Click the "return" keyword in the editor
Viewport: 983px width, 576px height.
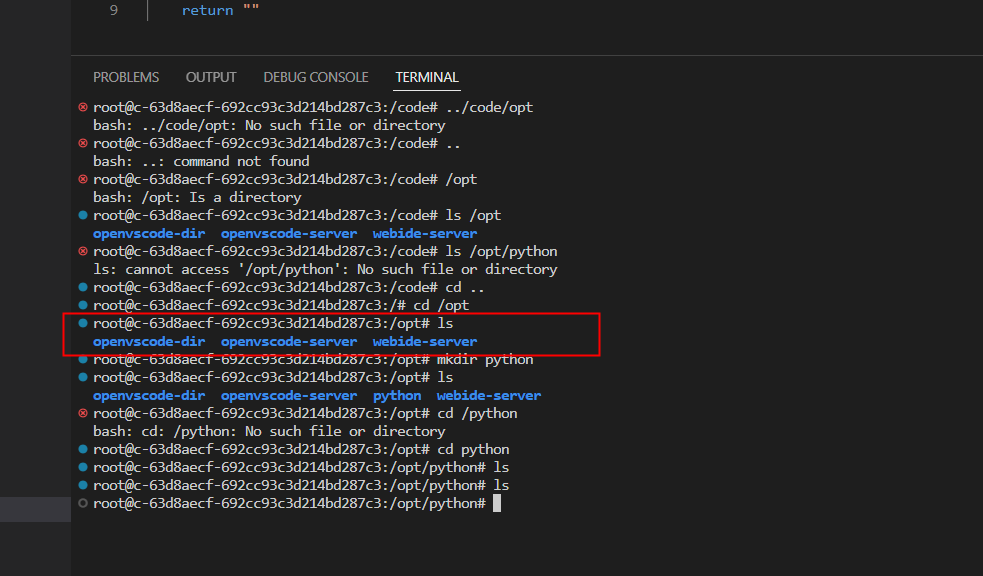208,10
